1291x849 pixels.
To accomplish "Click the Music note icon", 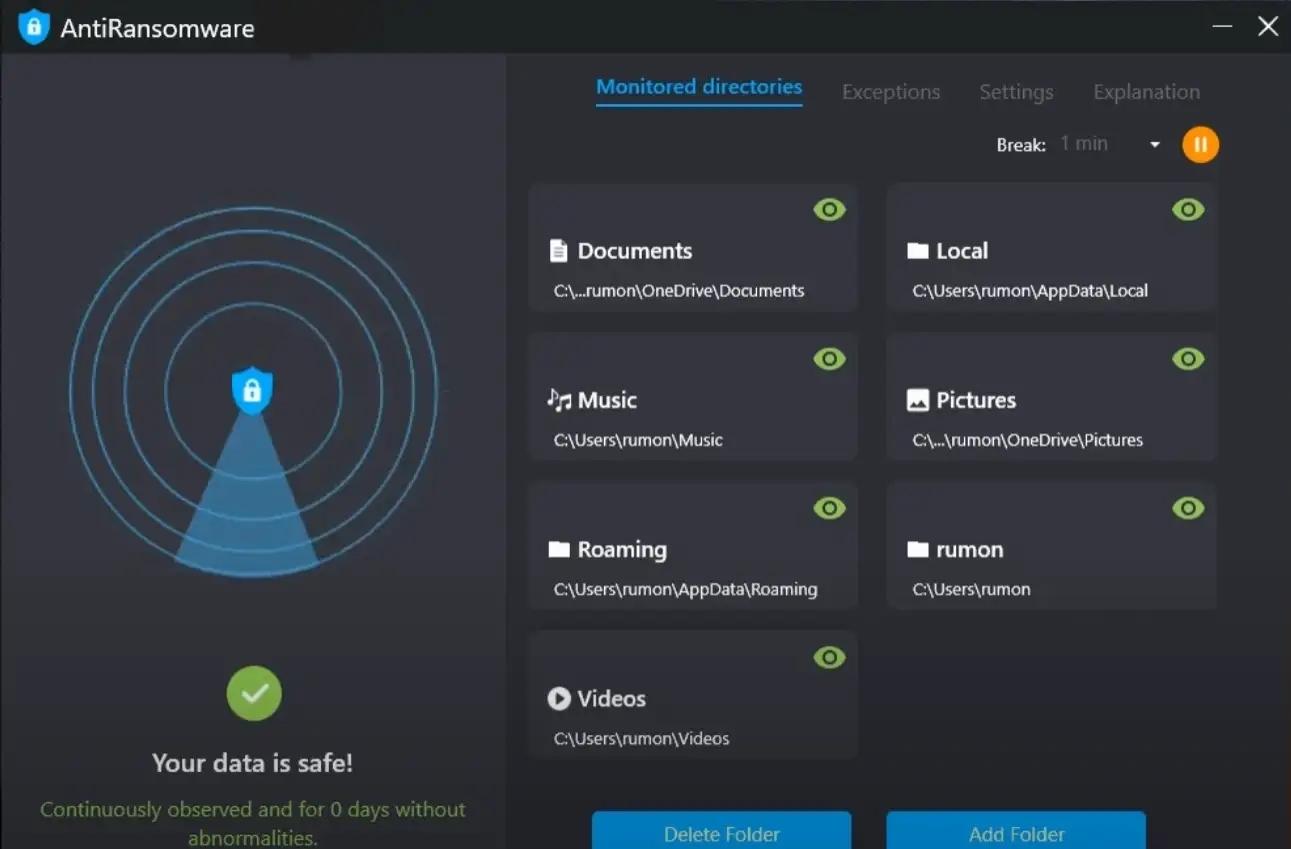I will tap(559, 400).
